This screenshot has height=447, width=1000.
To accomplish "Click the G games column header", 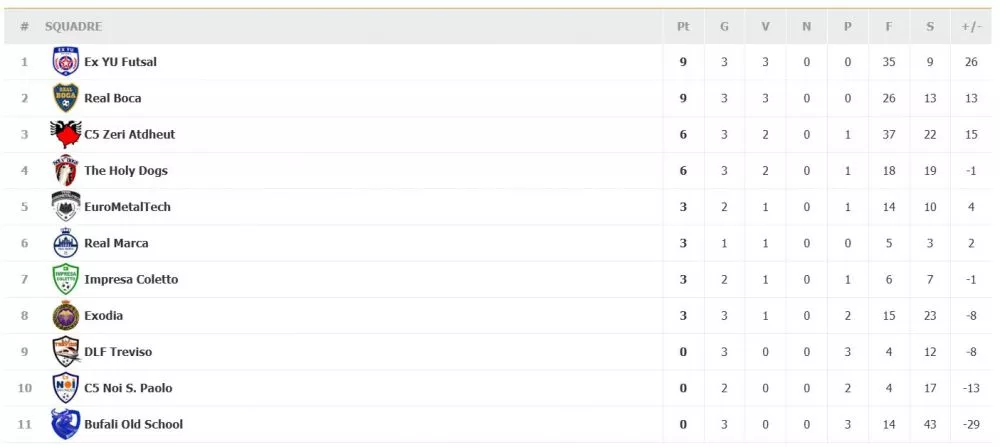I will tap(724, 26).
